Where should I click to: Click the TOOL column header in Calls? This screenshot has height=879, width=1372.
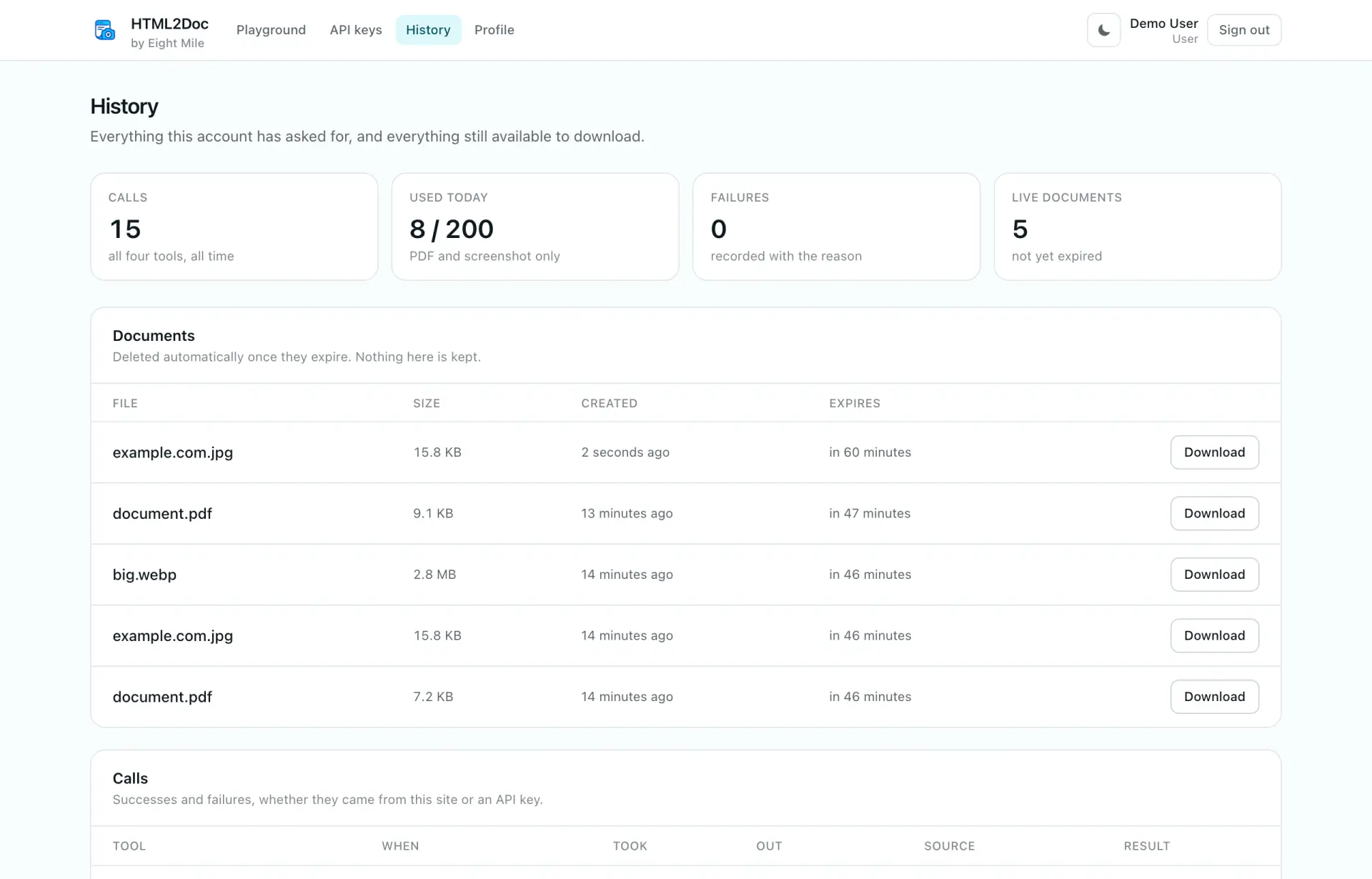click(x=129, y=846)
